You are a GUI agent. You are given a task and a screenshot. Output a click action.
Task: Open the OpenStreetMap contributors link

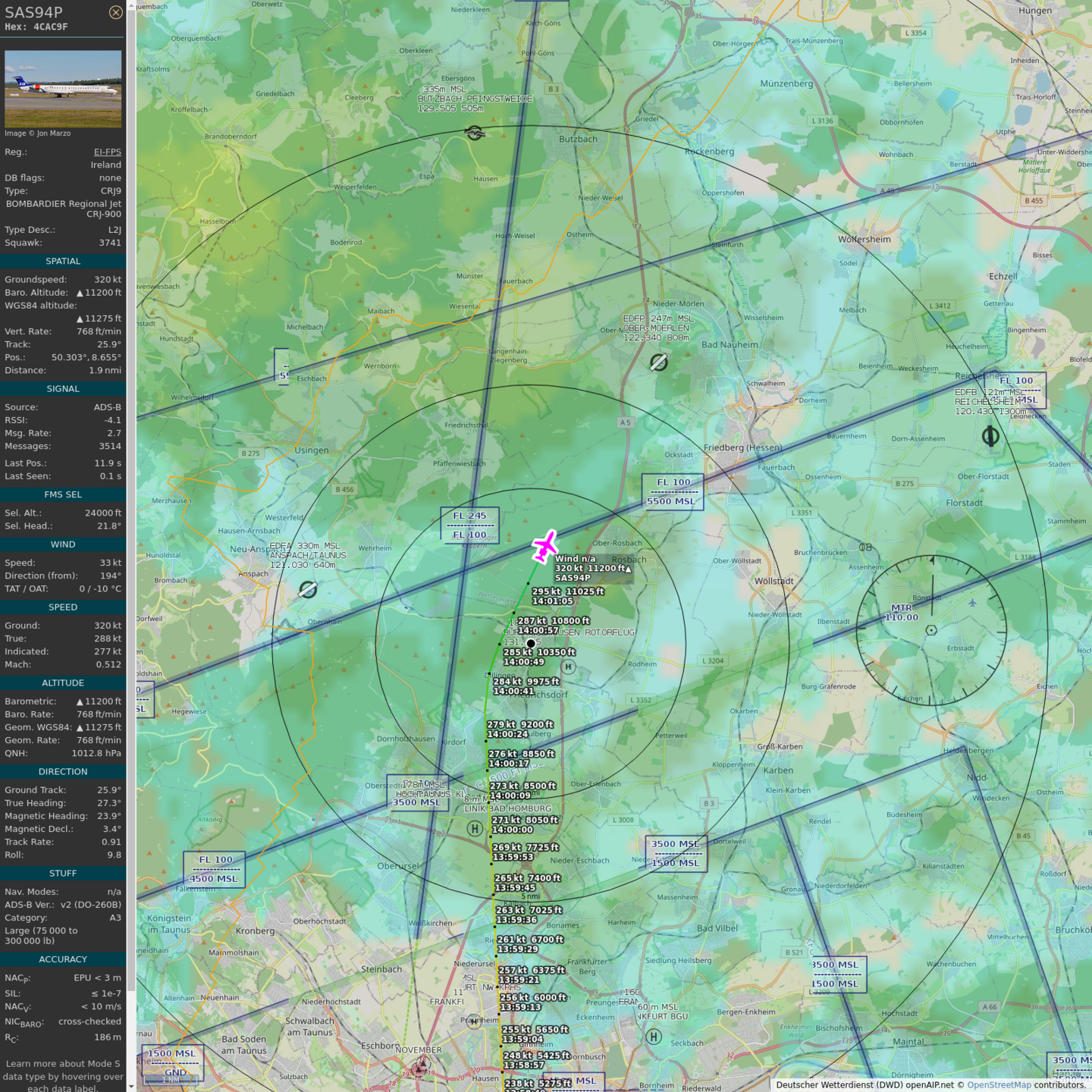point(999,1084)
